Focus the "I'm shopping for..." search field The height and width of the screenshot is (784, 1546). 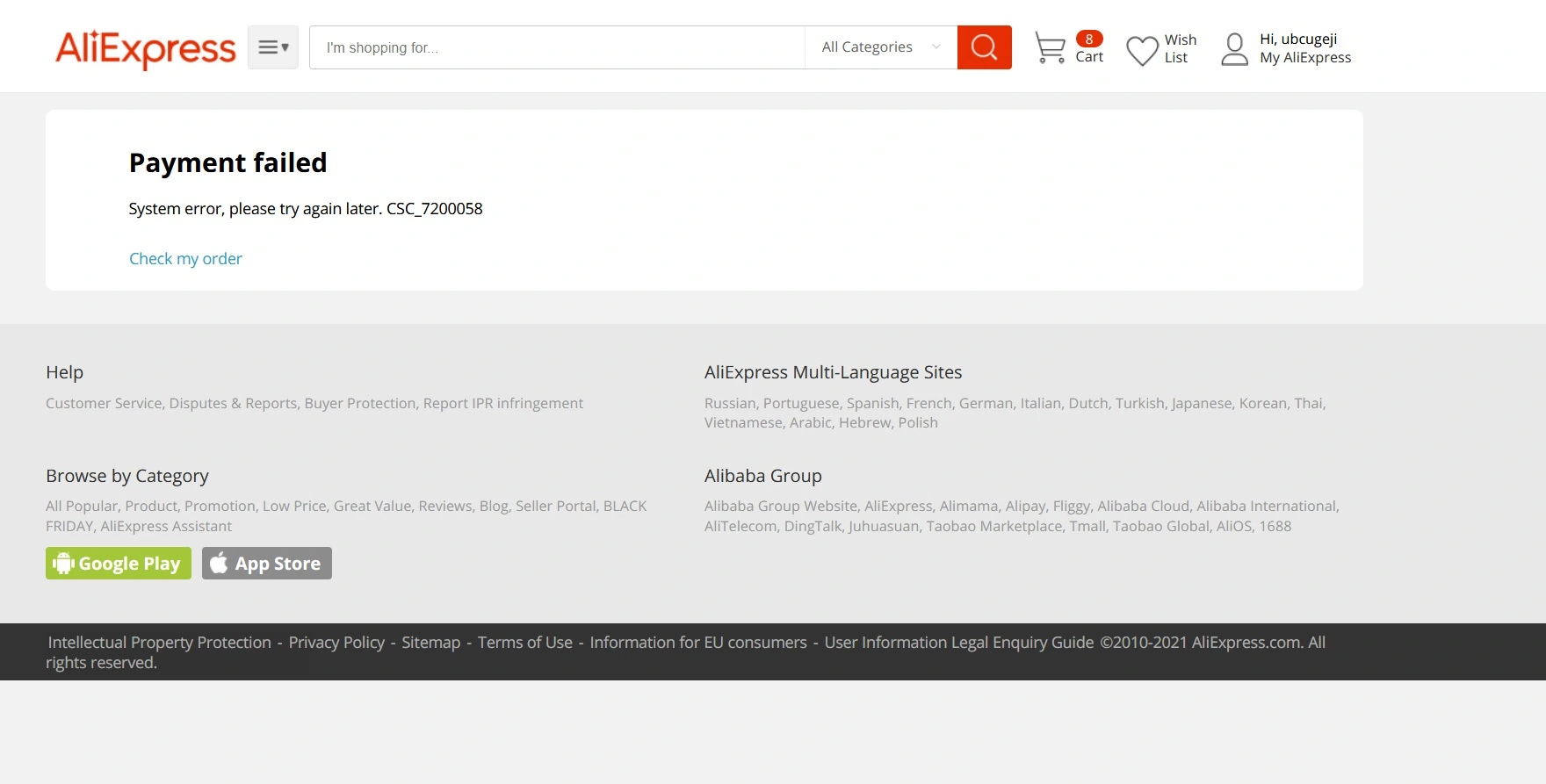pos(557,47)
